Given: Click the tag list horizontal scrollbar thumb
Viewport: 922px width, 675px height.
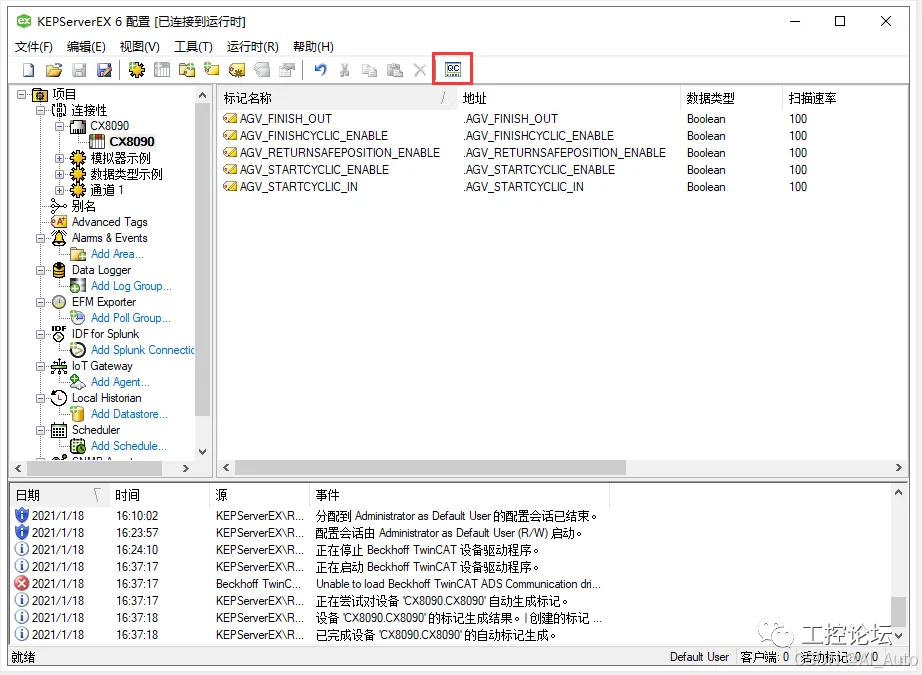Looking at the screenshot, I should coord(430,467).
